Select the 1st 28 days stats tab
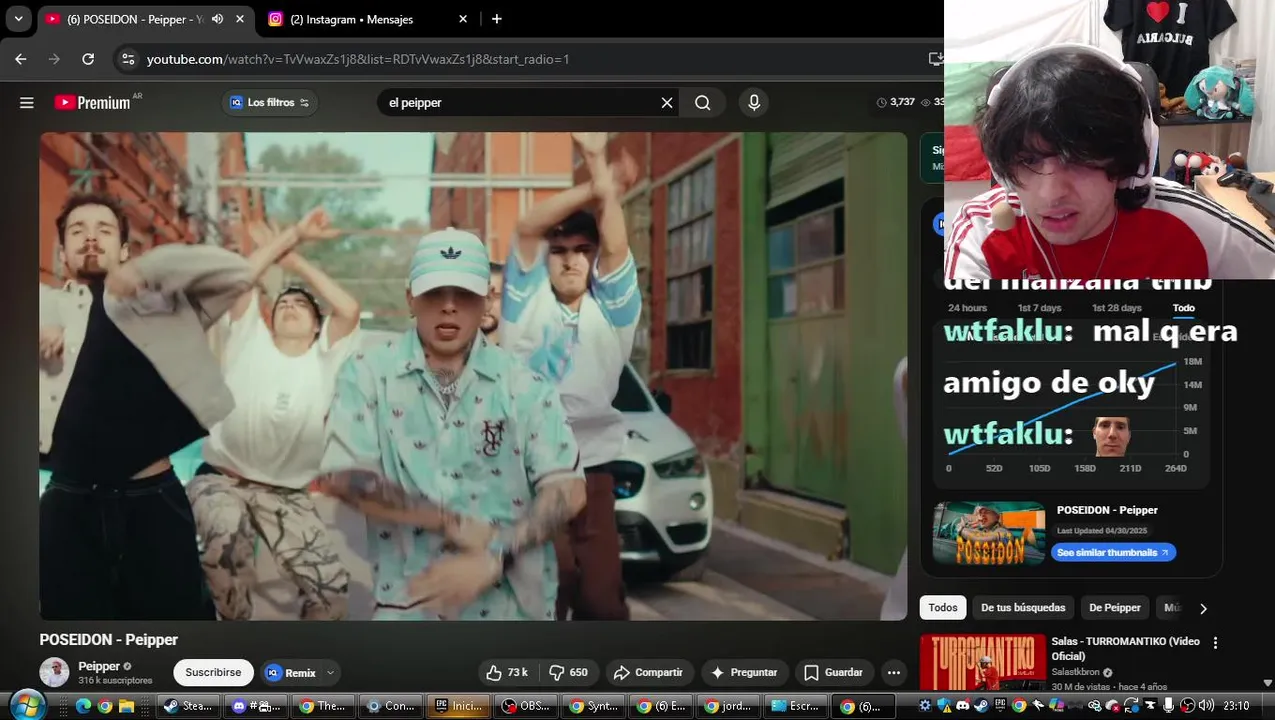The width and height of the screenshot is (1275, 720). click(x=1116, y=308)
